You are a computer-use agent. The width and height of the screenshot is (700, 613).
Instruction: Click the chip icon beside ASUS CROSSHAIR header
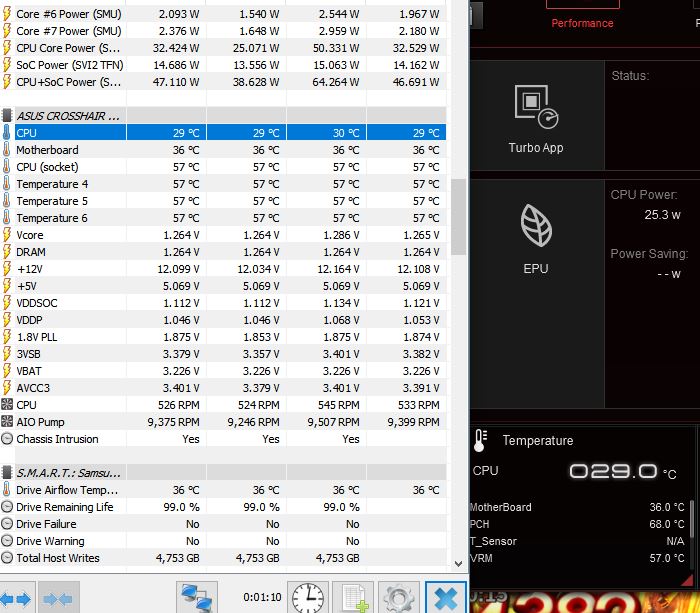(7, 116)
